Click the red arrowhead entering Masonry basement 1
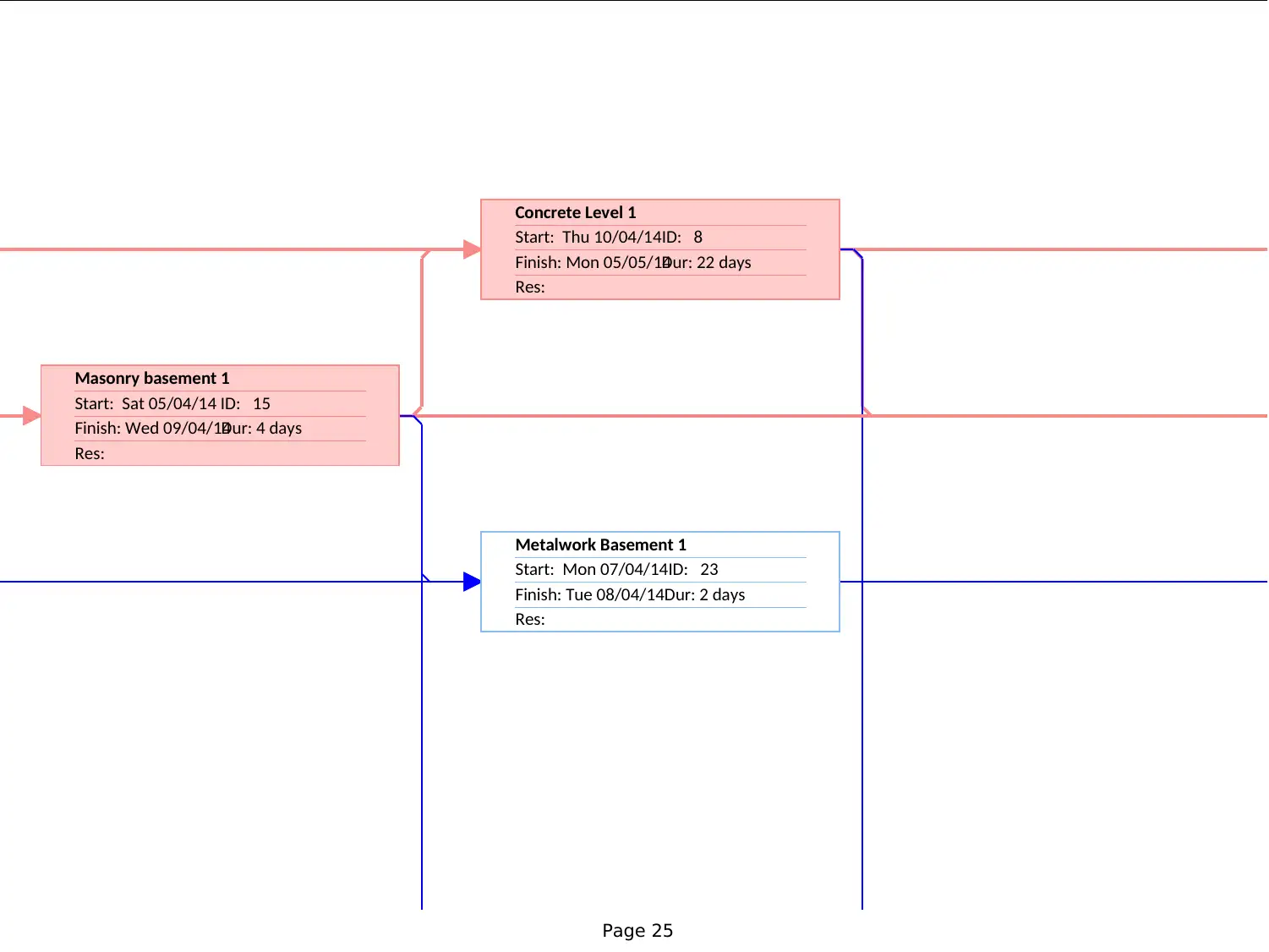 [x=31, y=416]
